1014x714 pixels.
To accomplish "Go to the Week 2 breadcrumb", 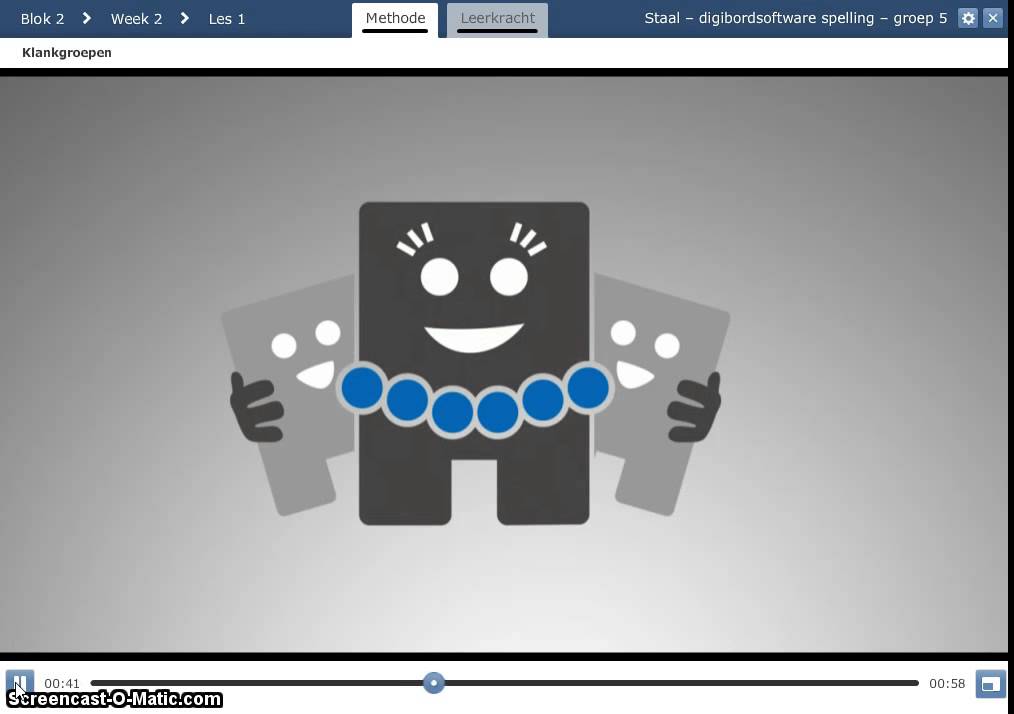I will pos(136,19).
